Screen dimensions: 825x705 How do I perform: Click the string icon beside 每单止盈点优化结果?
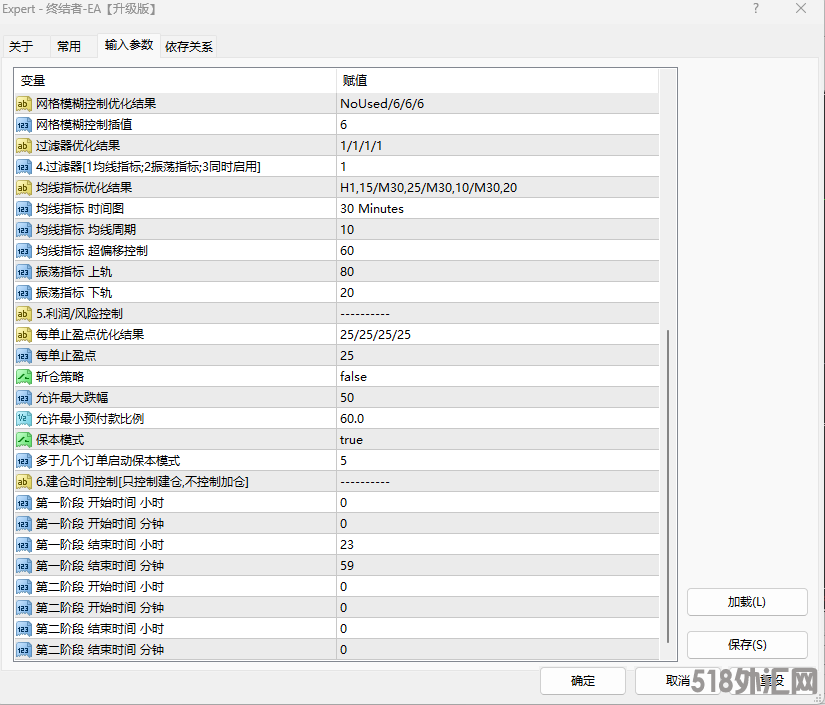24,335
